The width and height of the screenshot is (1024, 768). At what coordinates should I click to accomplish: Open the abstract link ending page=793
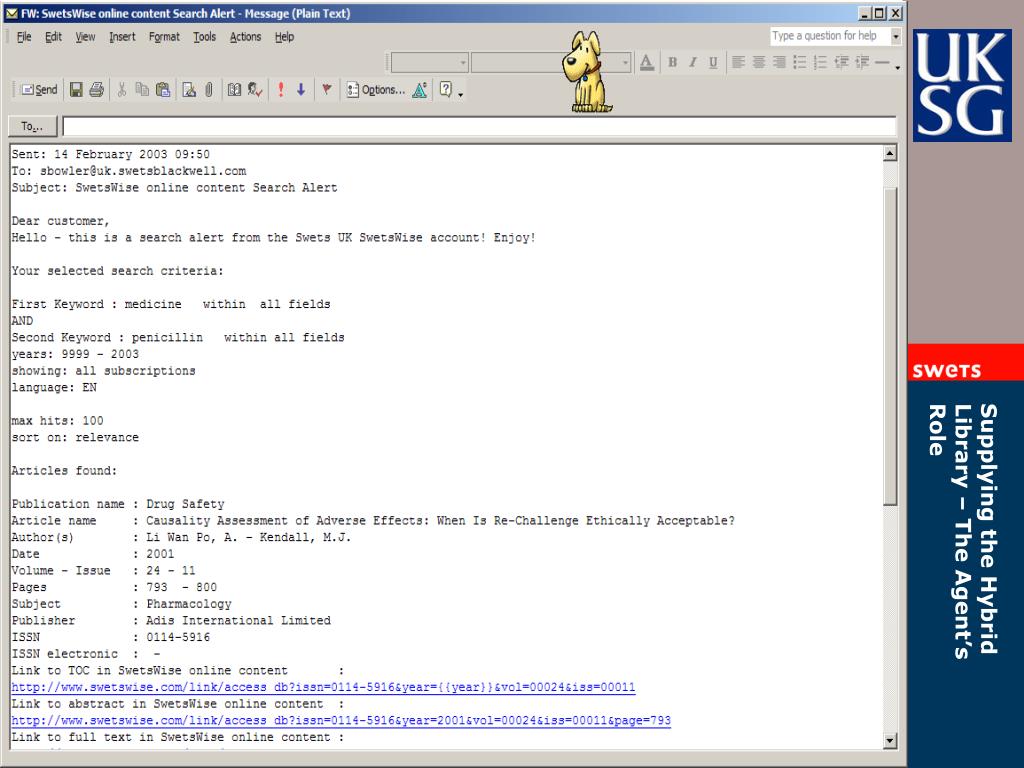point(341,720)
